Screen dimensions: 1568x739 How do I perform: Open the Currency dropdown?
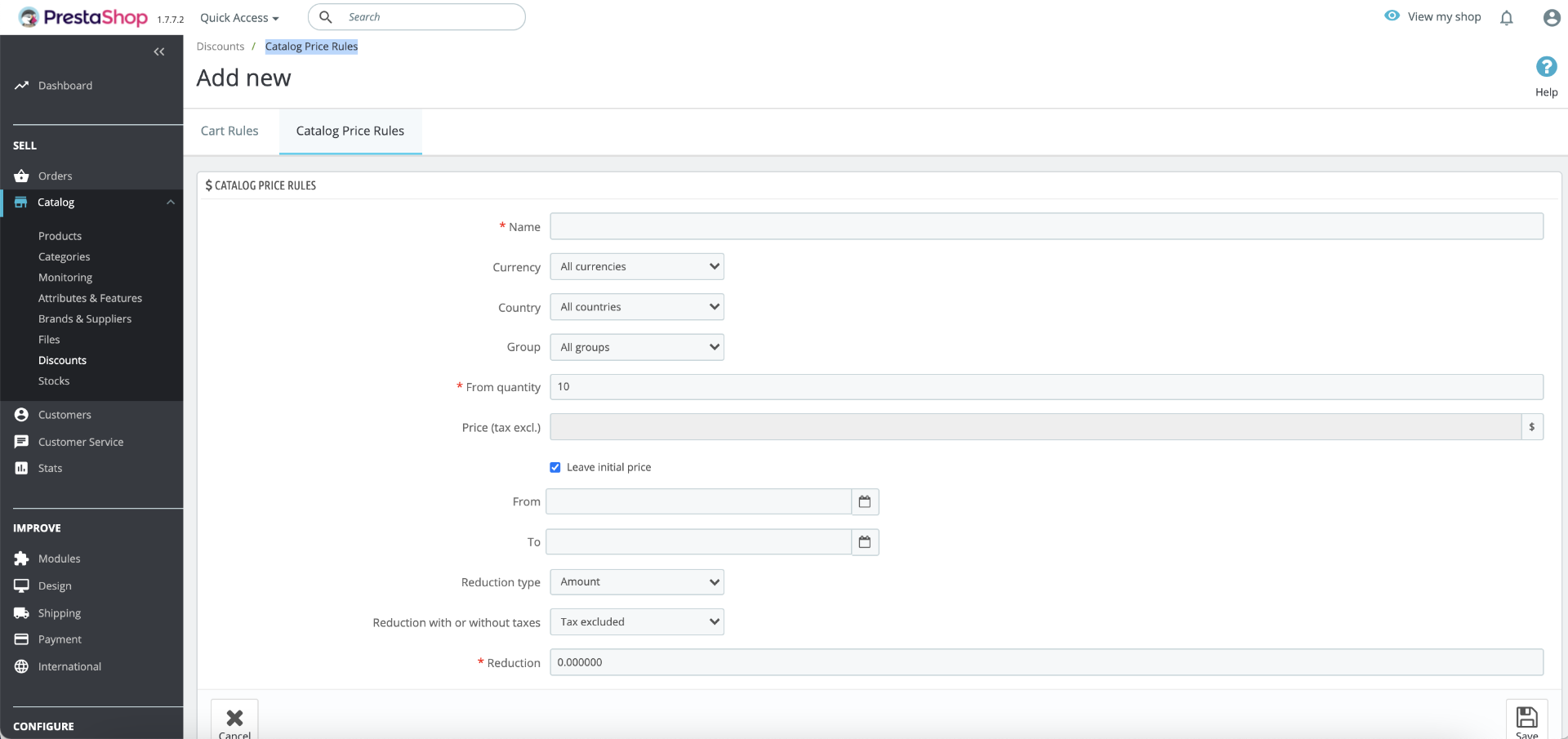point(637,267)
